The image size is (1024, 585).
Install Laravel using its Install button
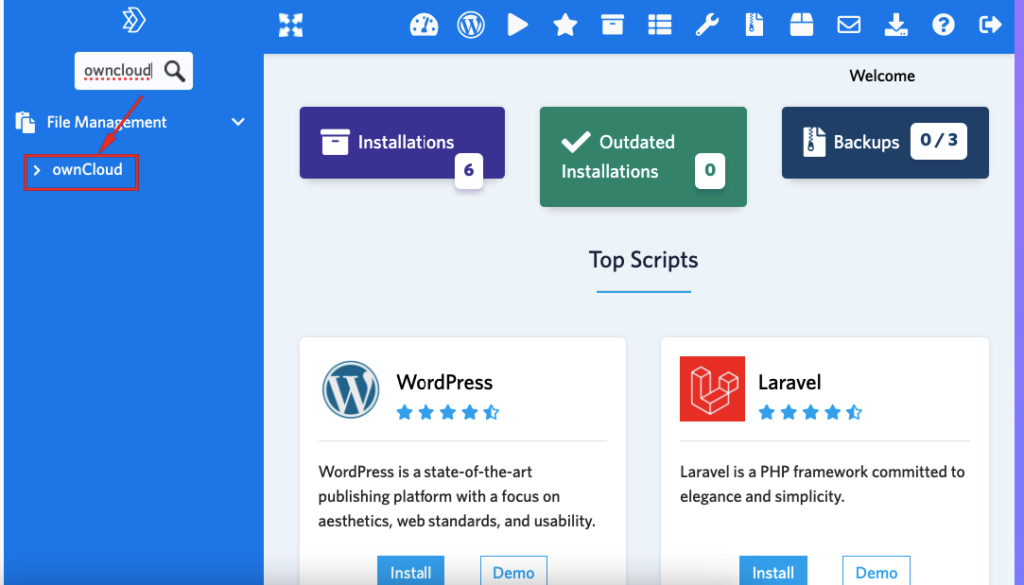[773, 572]
